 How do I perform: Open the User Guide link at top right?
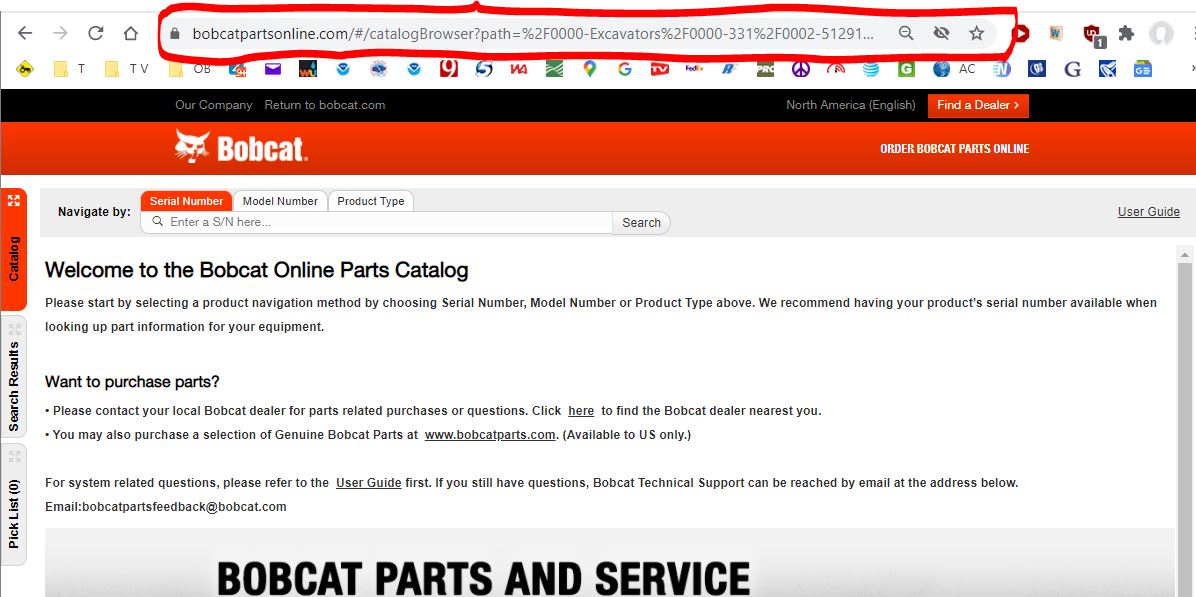pos(1148,212)
